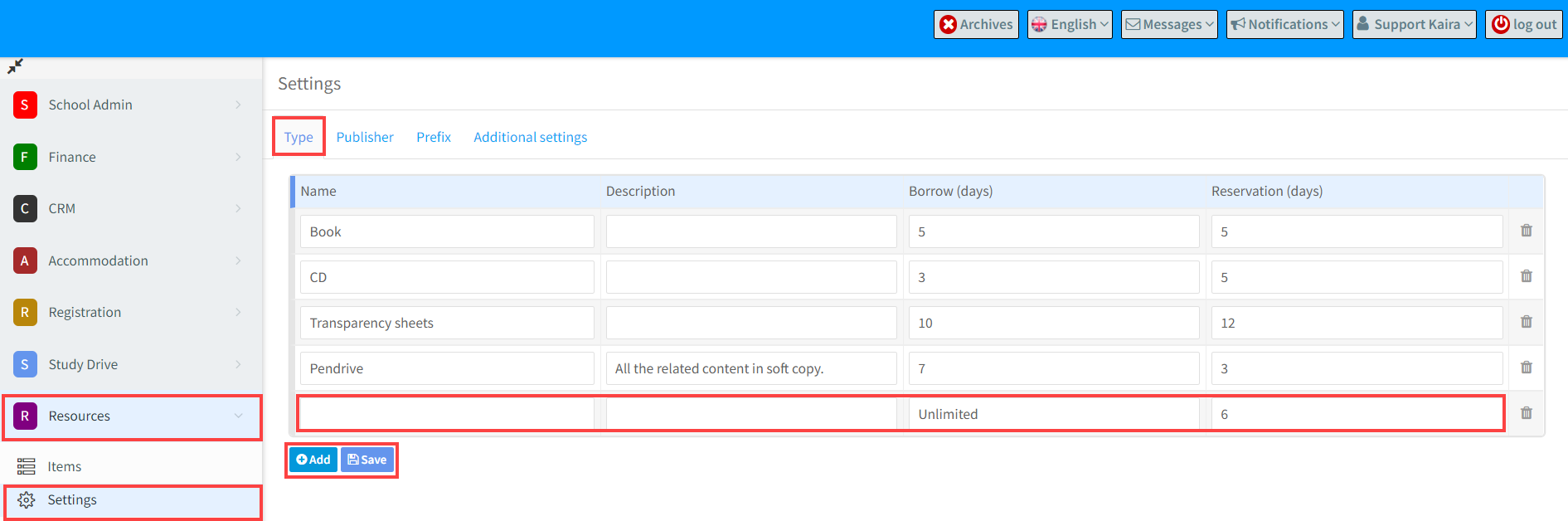Click the Add button

(x=313, y=460)
